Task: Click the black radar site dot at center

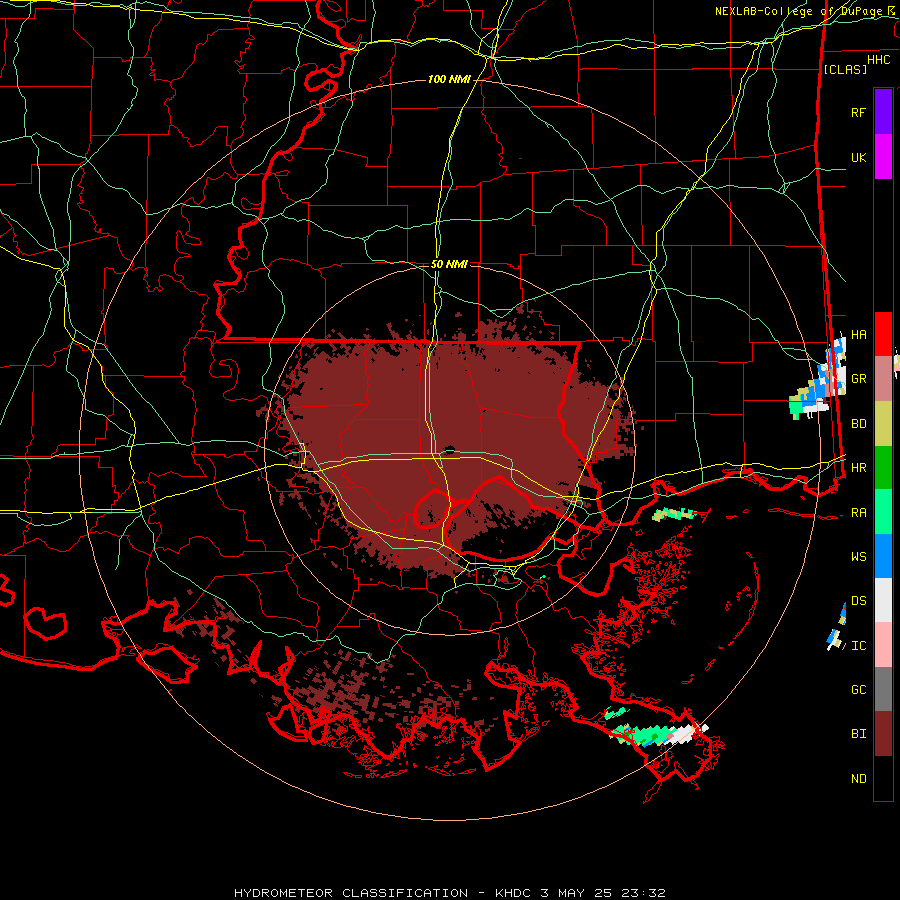Action: point(449,449)
